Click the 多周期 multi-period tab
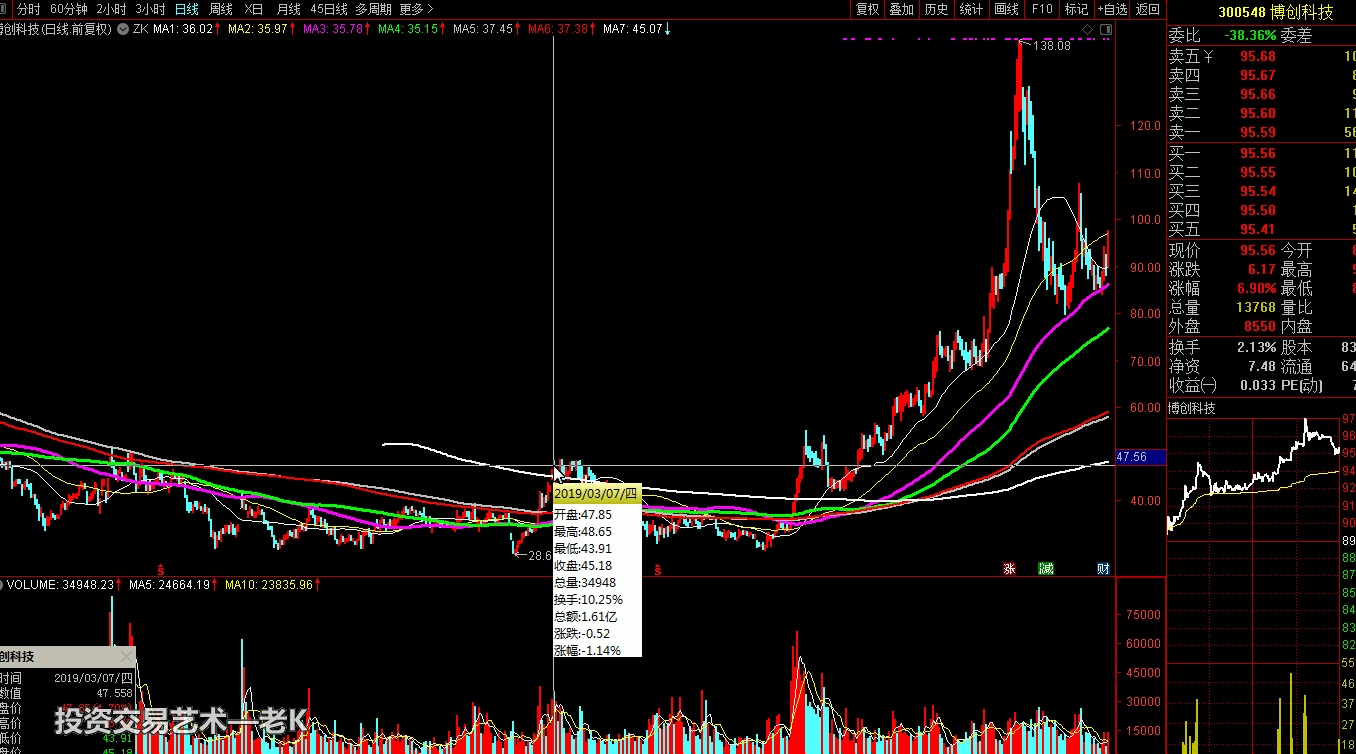The height and width of the screenshot is (754, 1356). 373,9
